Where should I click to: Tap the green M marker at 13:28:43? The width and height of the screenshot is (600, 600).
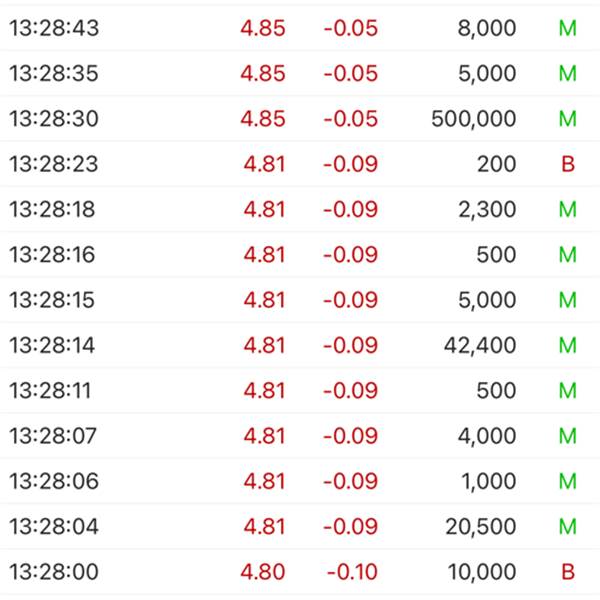coord(567,28)
